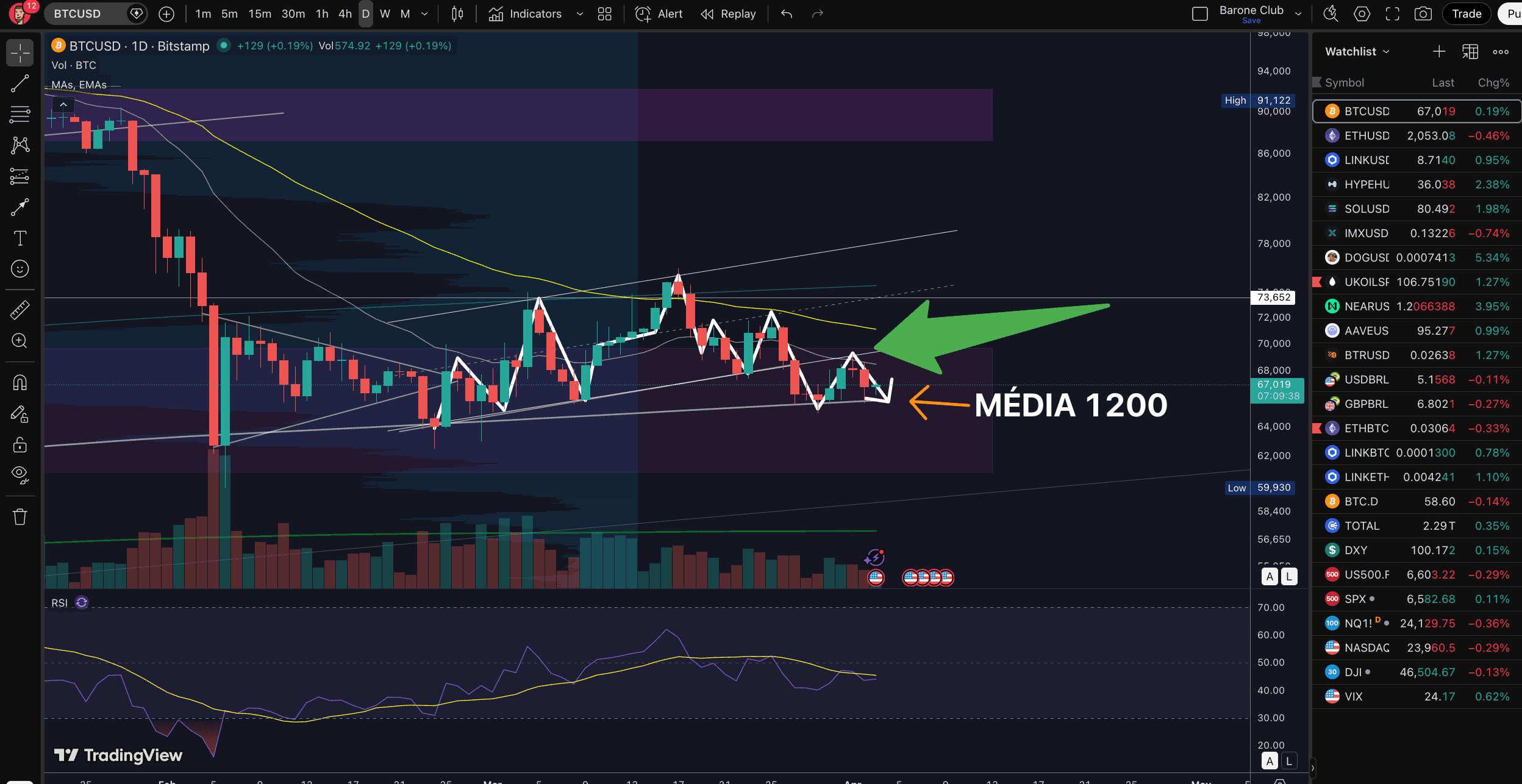Open chart settings with the gear icon
The width and height of the screenshot is (1522, 784).
point(1361,13)
